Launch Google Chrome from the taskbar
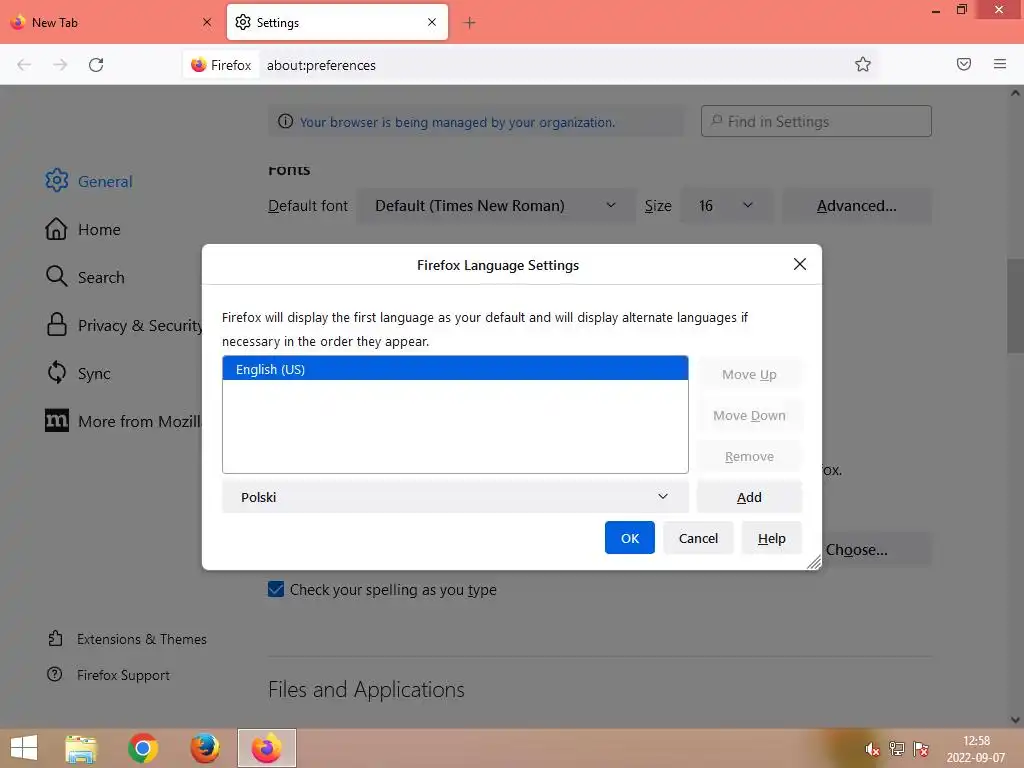The height and width of the screenshot is (768, 1024). point(143,748)
